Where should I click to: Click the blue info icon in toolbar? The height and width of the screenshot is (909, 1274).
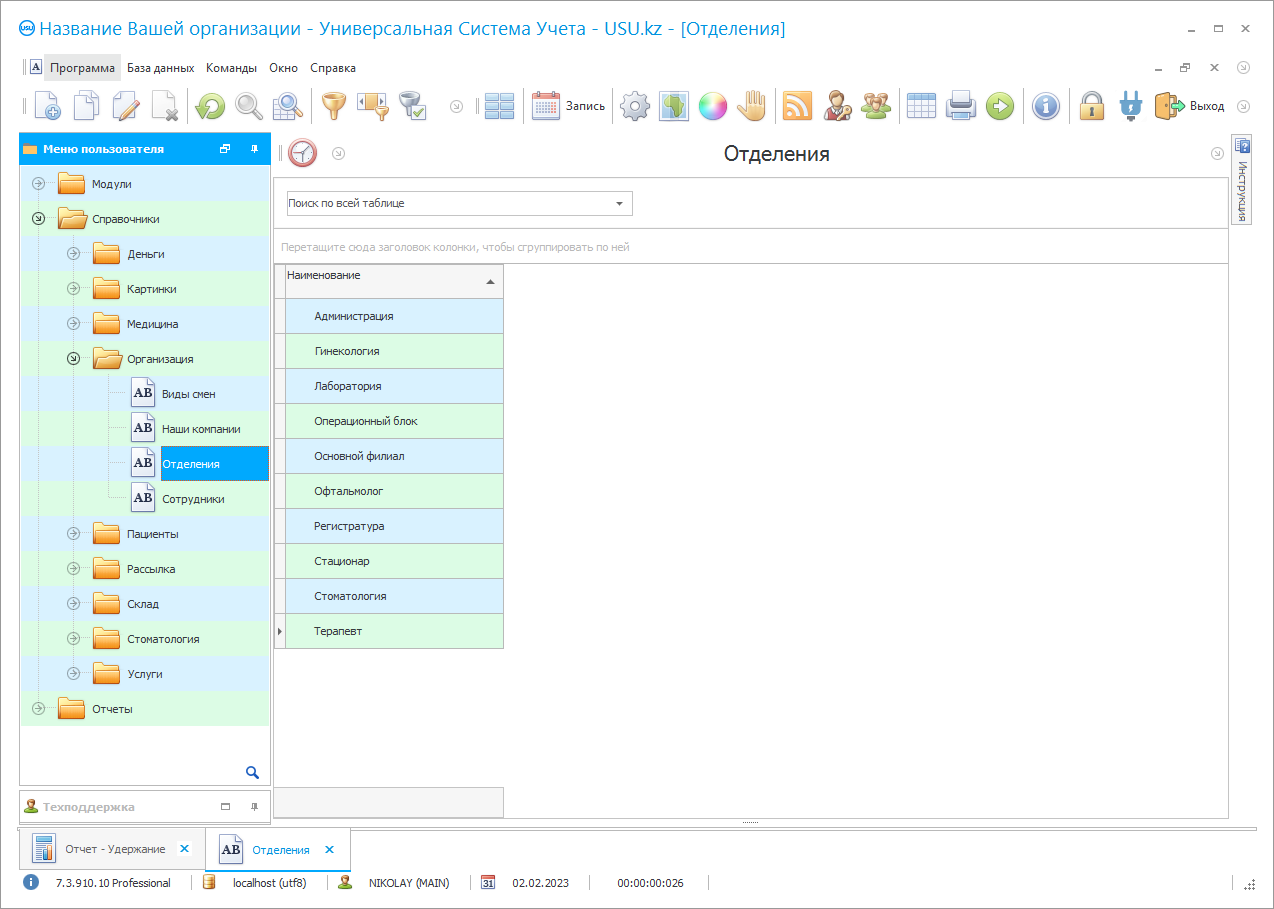coord(1045,106)
